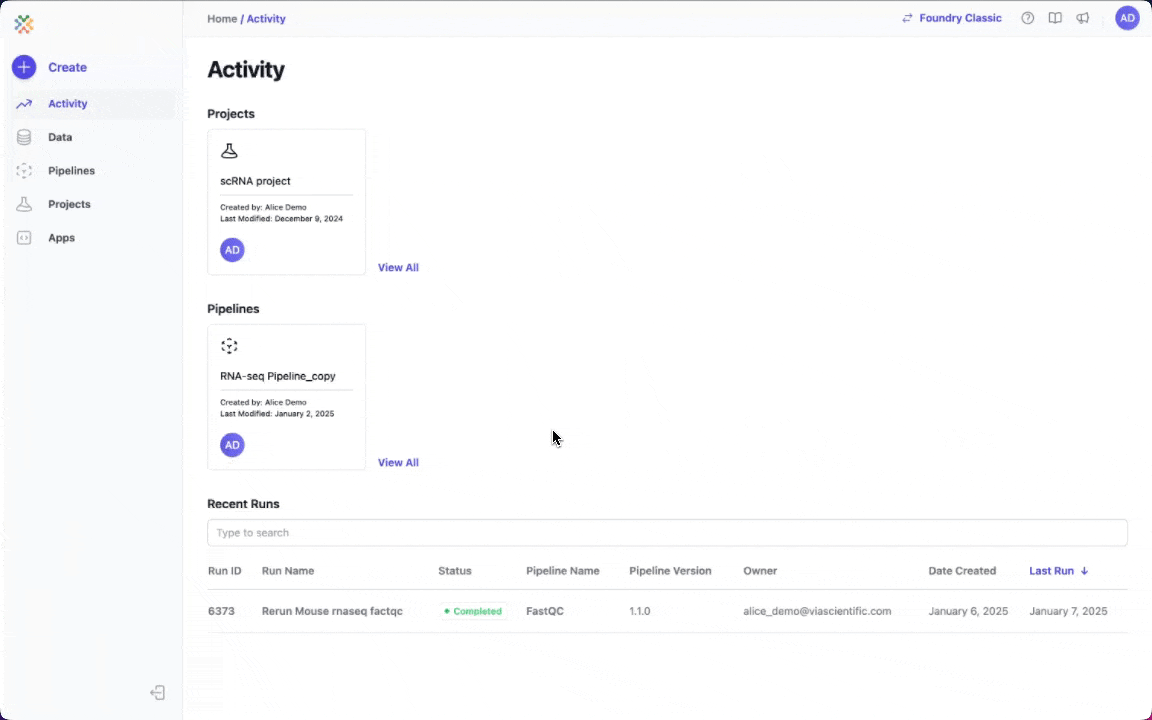This screenshot has height=720, width=1152.
Task: Click Home in the breadcrumb
Action: pyautogui.click(x=222, y=18)
